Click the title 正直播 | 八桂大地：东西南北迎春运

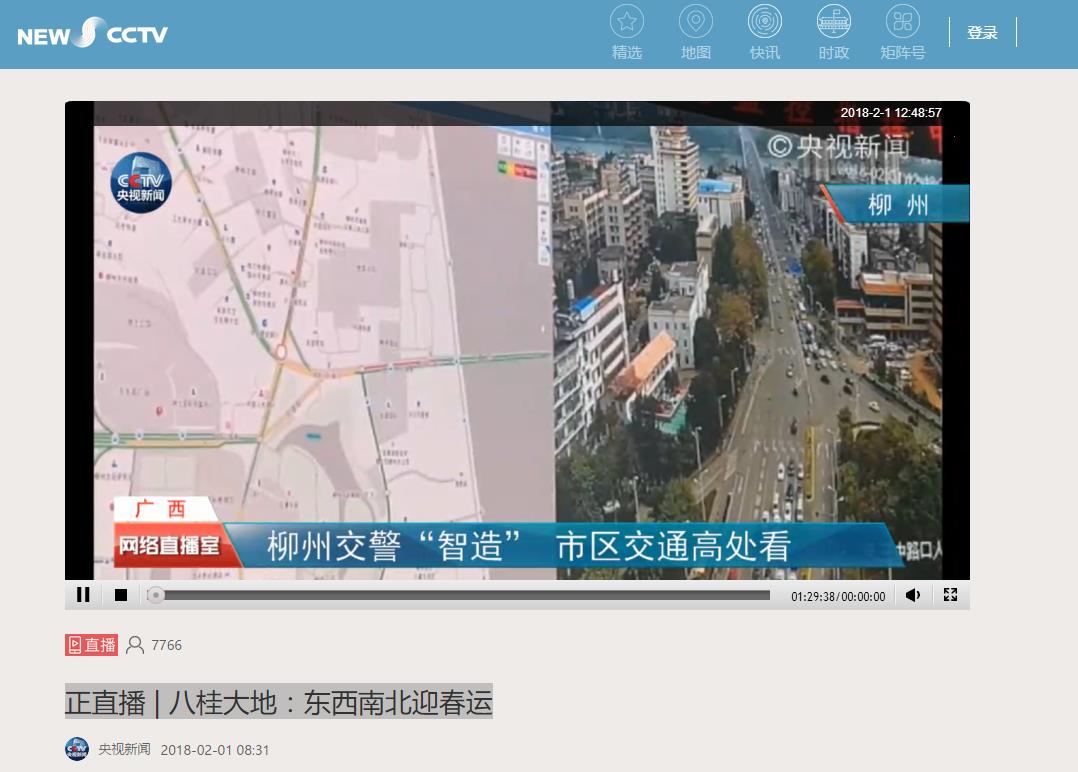tap(278, 702)
